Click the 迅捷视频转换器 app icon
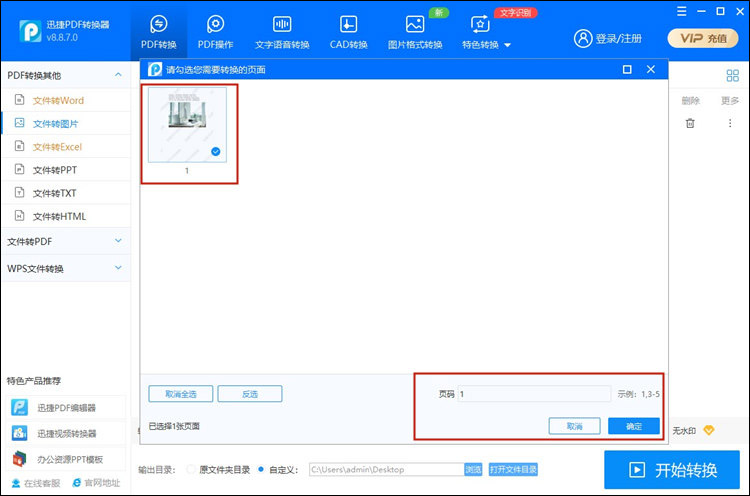750x496 pixels. pyautogui.click(x=20, y=433)
